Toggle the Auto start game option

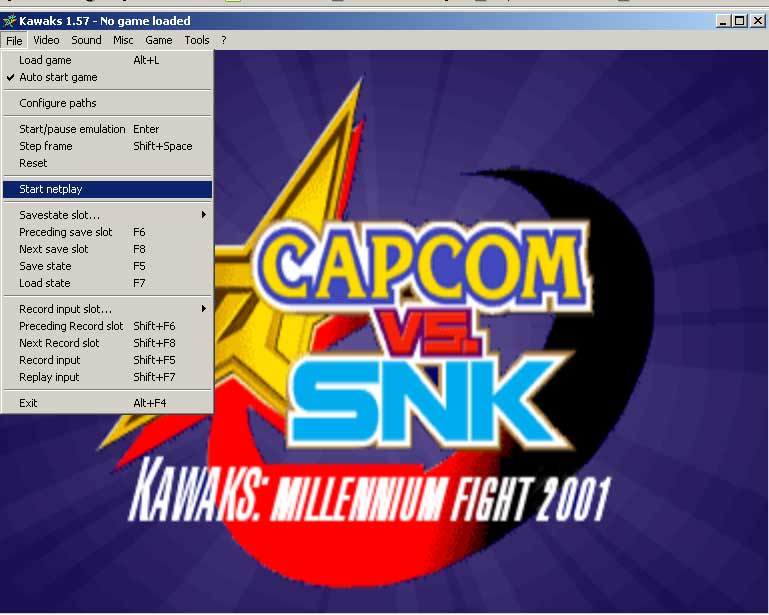point(58,77)
